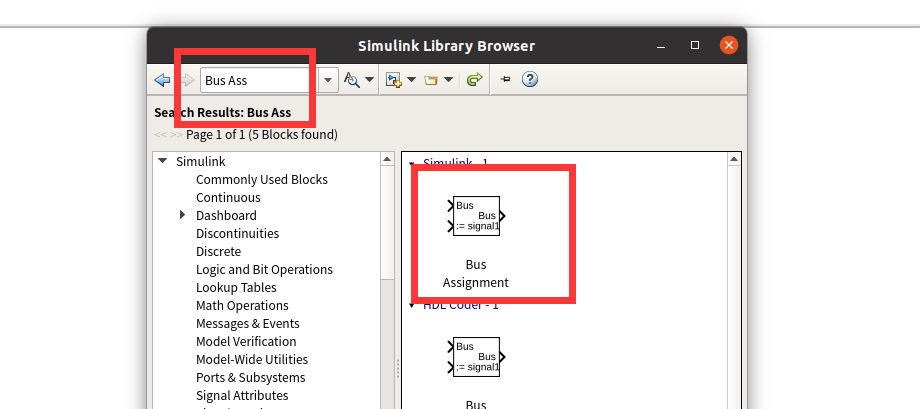This screenshot has width=920, height=409.
Task: Click the next results page '>>' link
Action: 176,135
